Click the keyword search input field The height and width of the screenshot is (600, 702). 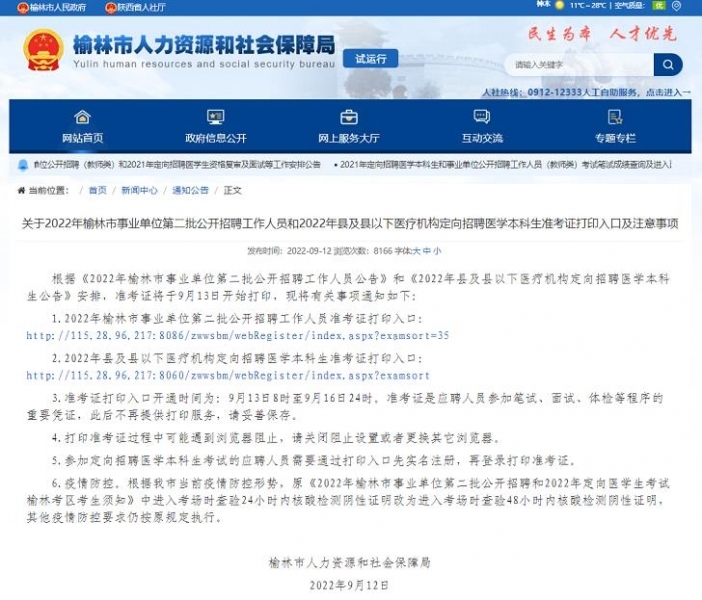point(579,65)
